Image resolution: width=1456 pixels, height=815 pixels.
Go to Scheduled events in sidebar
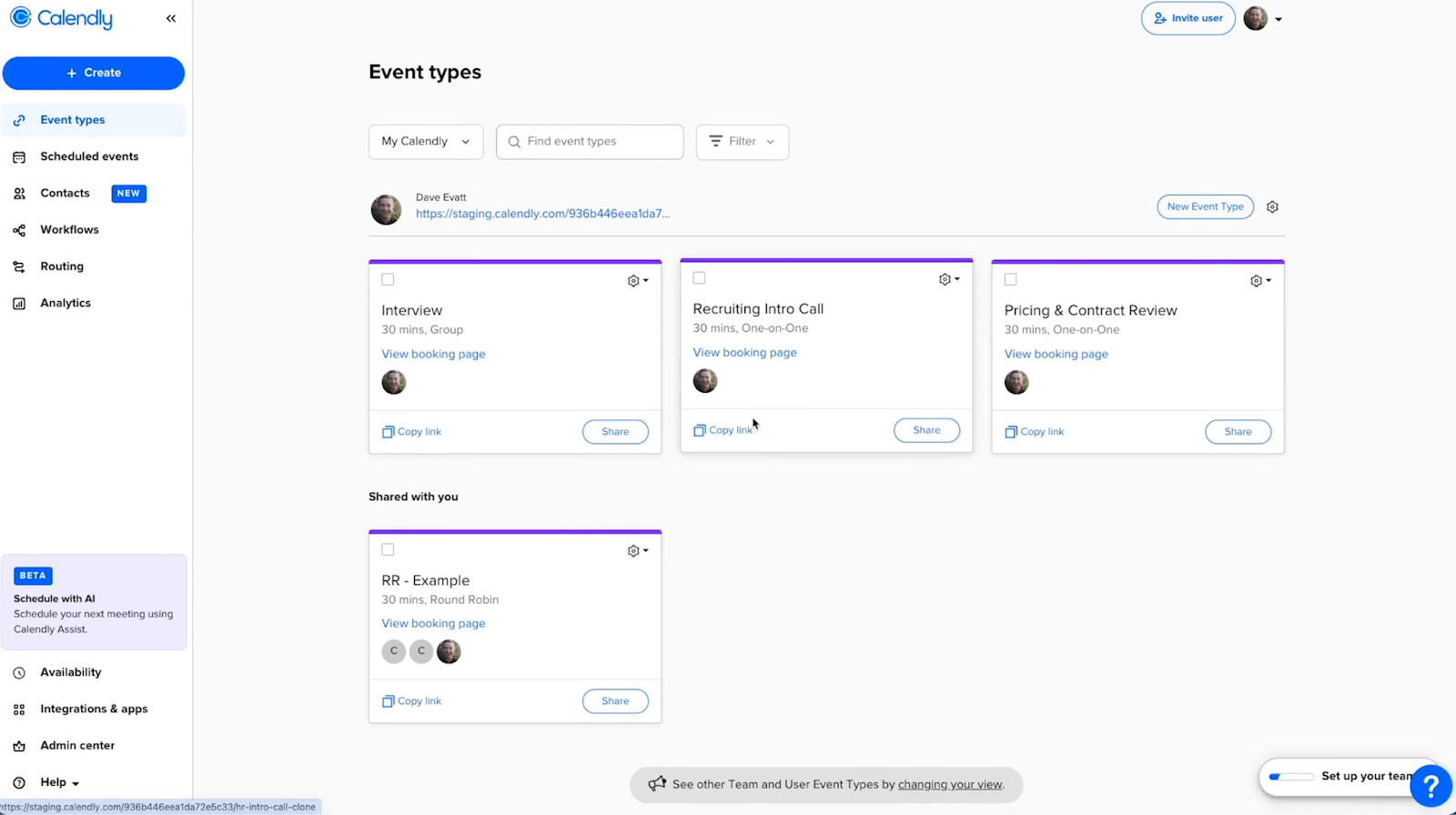[89, 156]
